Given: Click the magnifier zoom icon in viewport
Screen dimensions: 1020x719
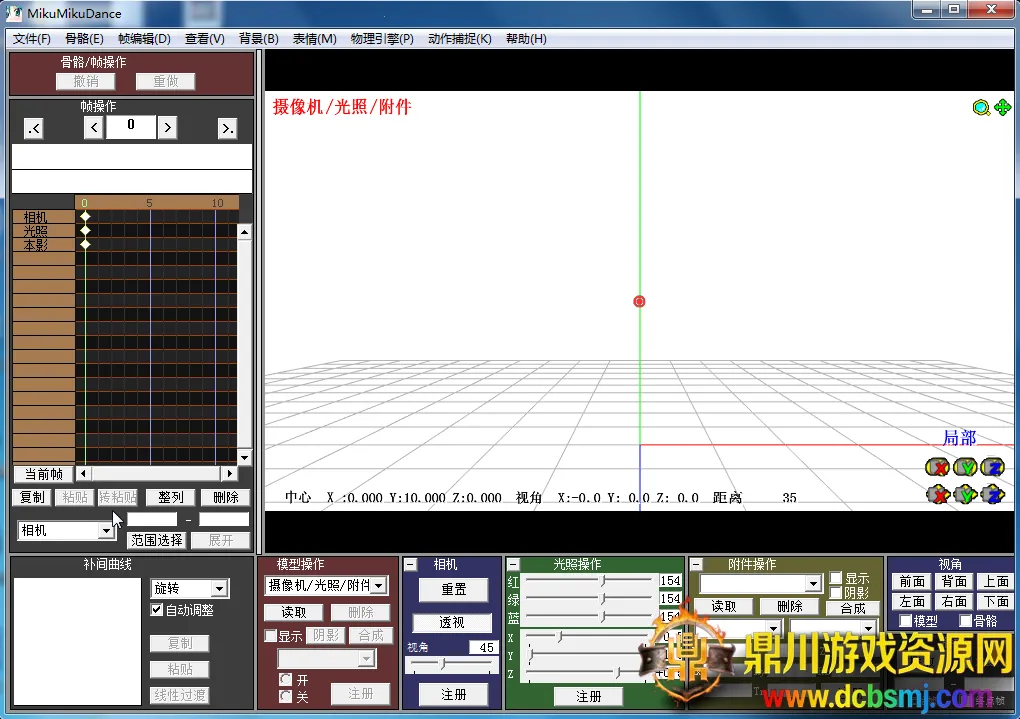Looking at the screenshot, I should 981,108.
